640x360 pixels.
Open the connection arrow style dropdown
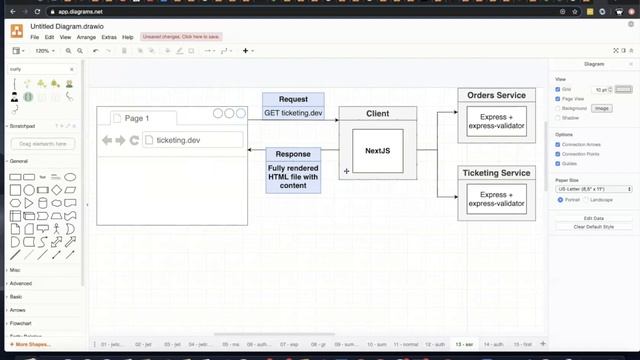(209, 51)
